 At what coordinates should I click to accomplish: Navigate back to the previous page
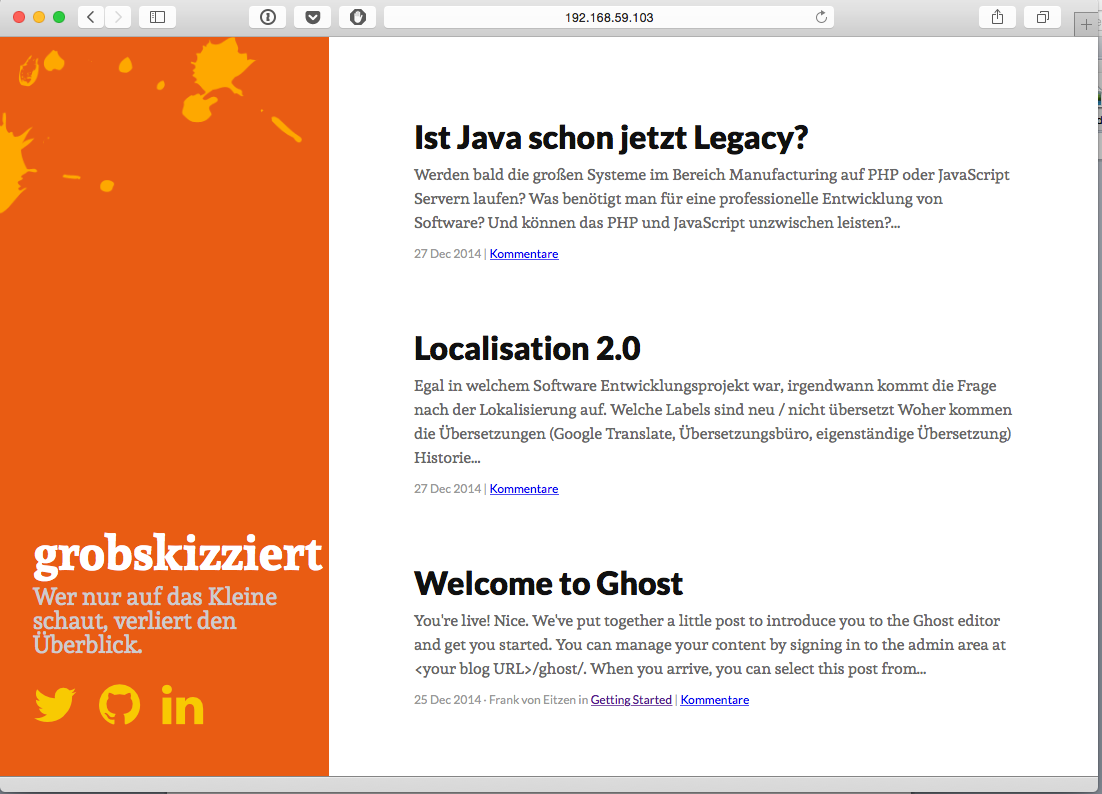coord(90,16)
